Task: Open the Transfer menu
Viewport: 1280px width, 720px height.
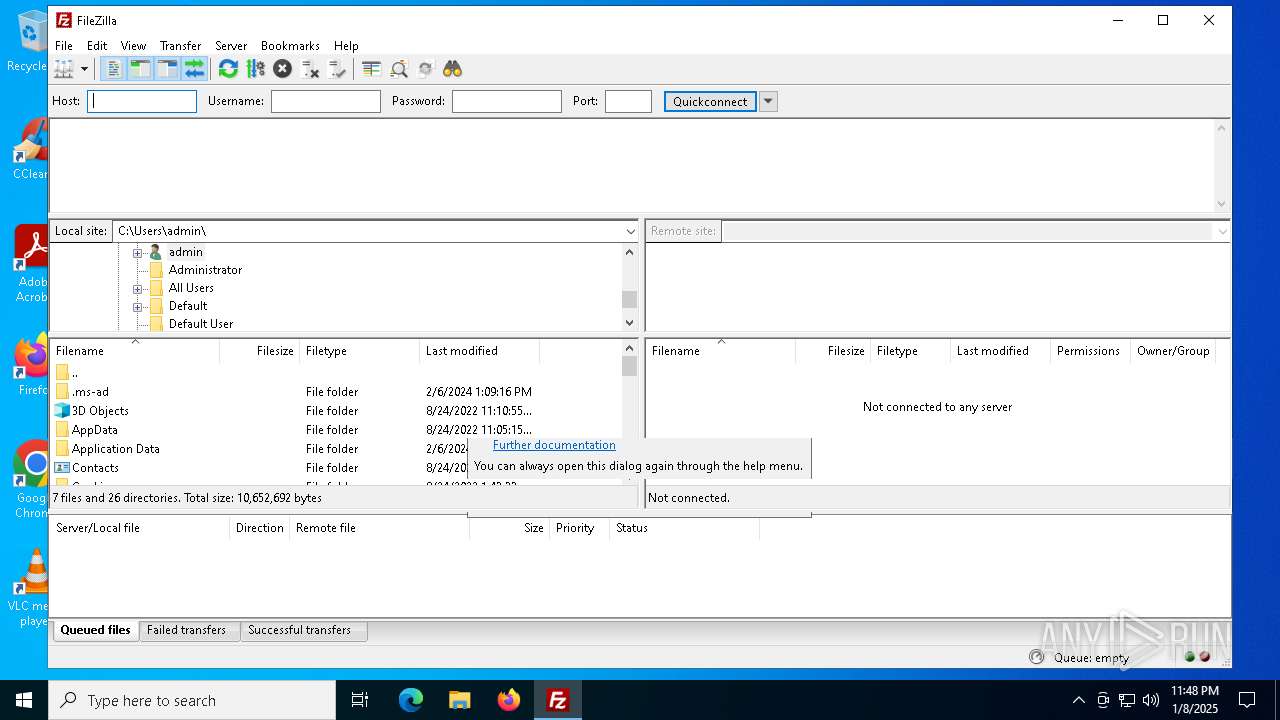Action: (180, 46)
